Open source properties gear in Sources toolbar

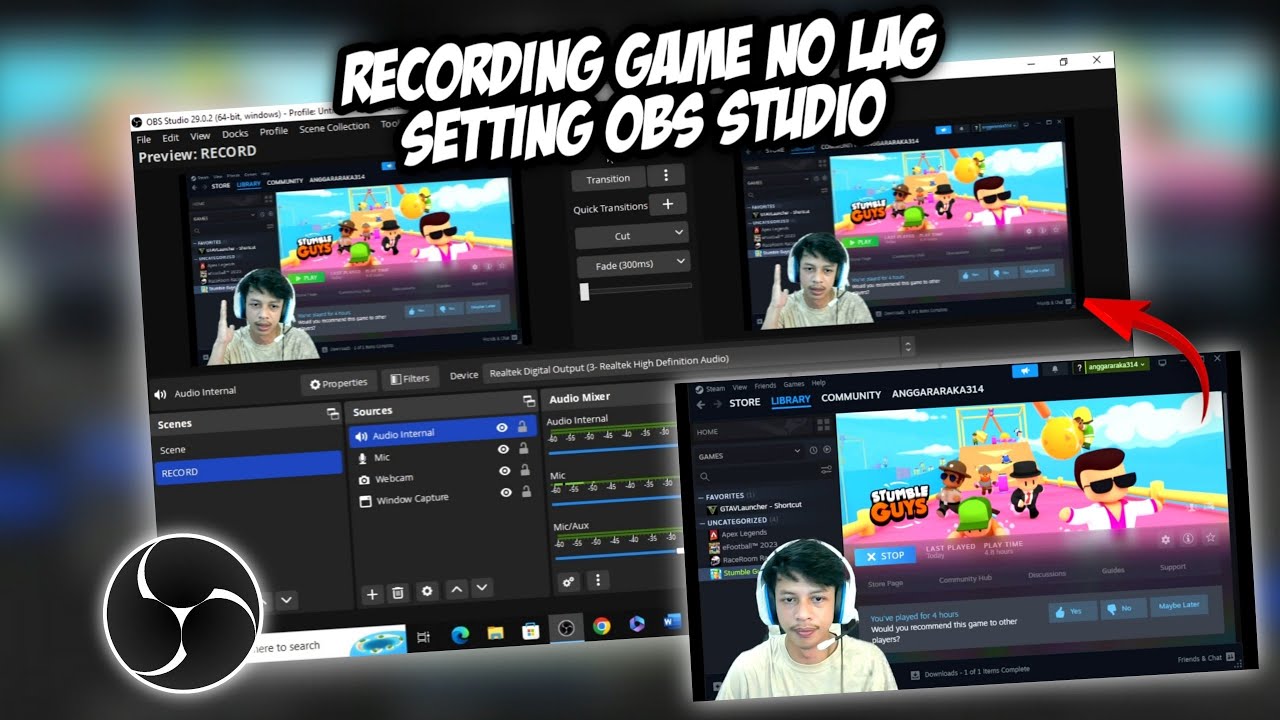click(427, 591)
